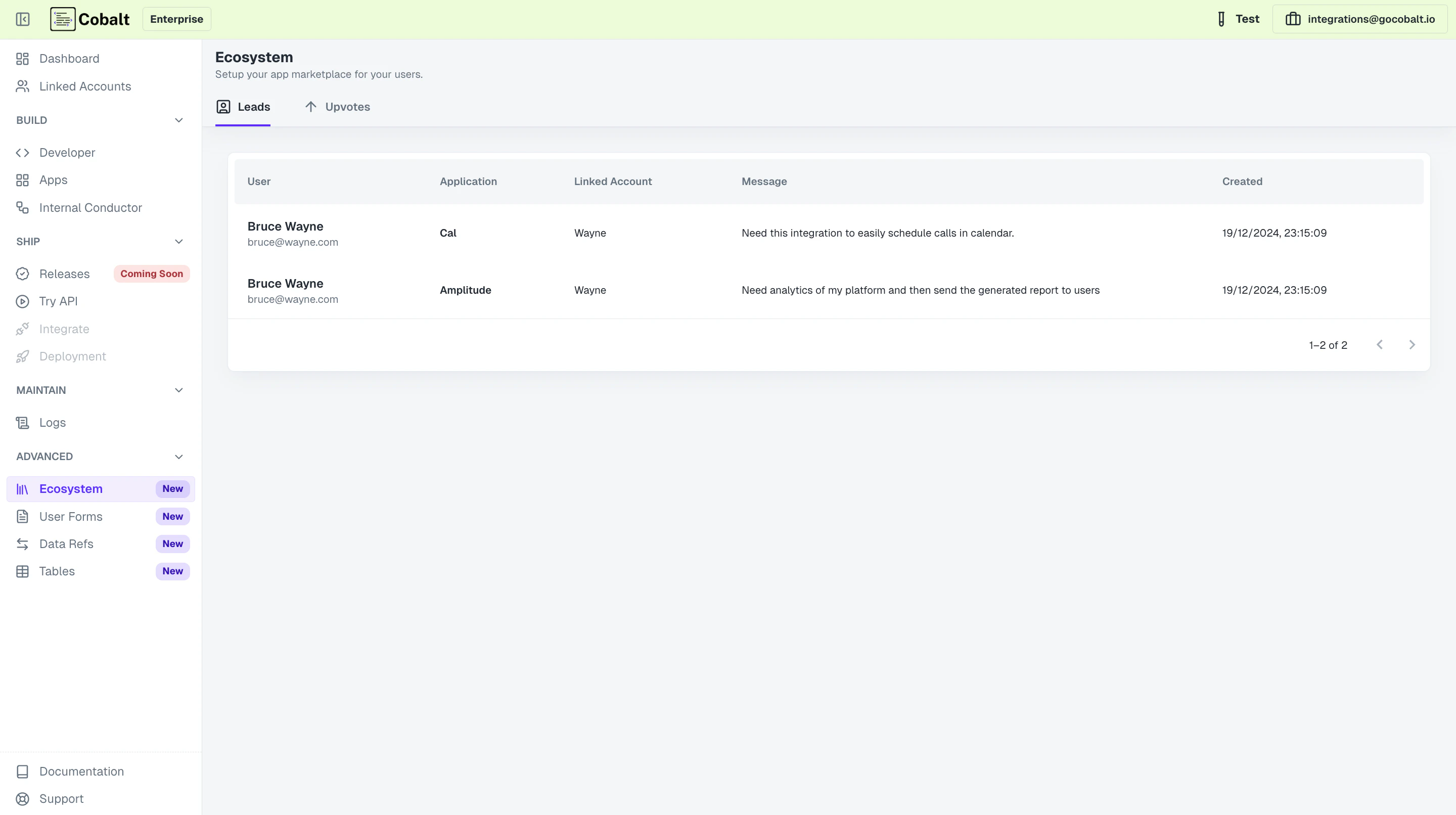Open the Documentation link
The image size is (1456, 815).
(x=81, y=771)
